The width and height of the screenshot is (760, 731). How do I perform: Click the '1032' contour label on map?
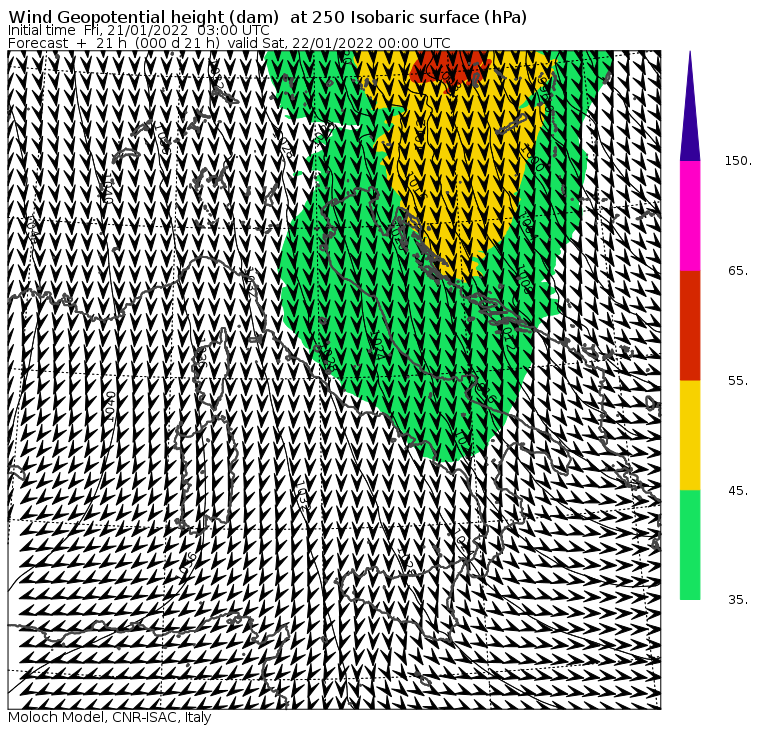tap(301, 495)
